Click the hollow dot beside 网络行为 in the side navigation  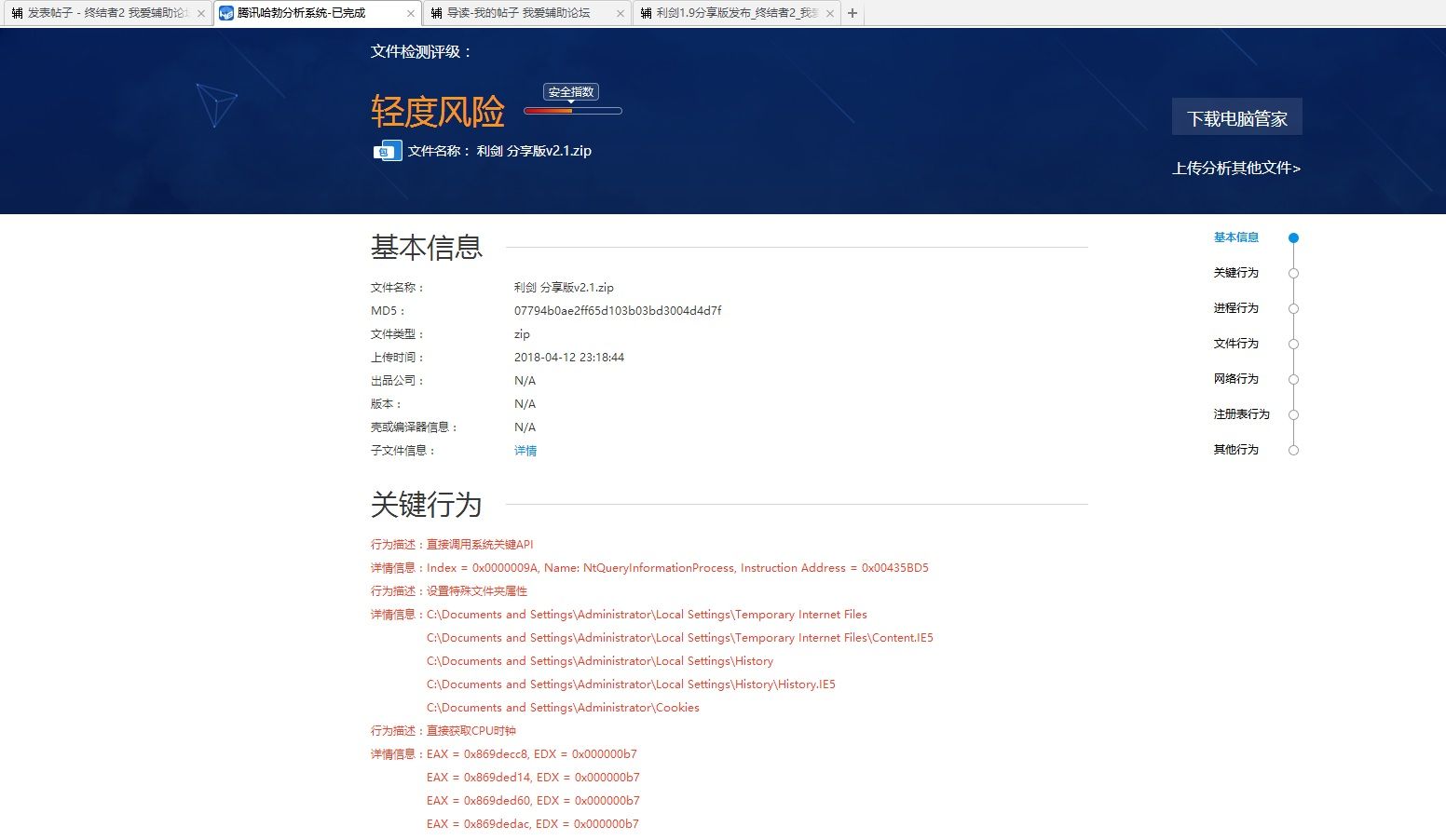click(x=1293, y=380)
